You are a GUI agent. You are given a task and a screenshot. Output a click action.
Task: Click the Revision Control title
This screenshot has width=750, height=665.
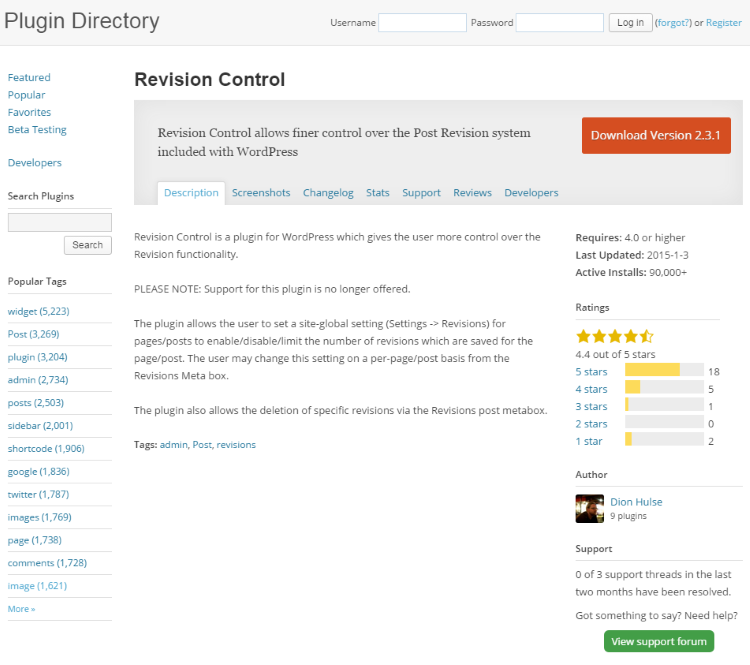click(x=210, y=79)
